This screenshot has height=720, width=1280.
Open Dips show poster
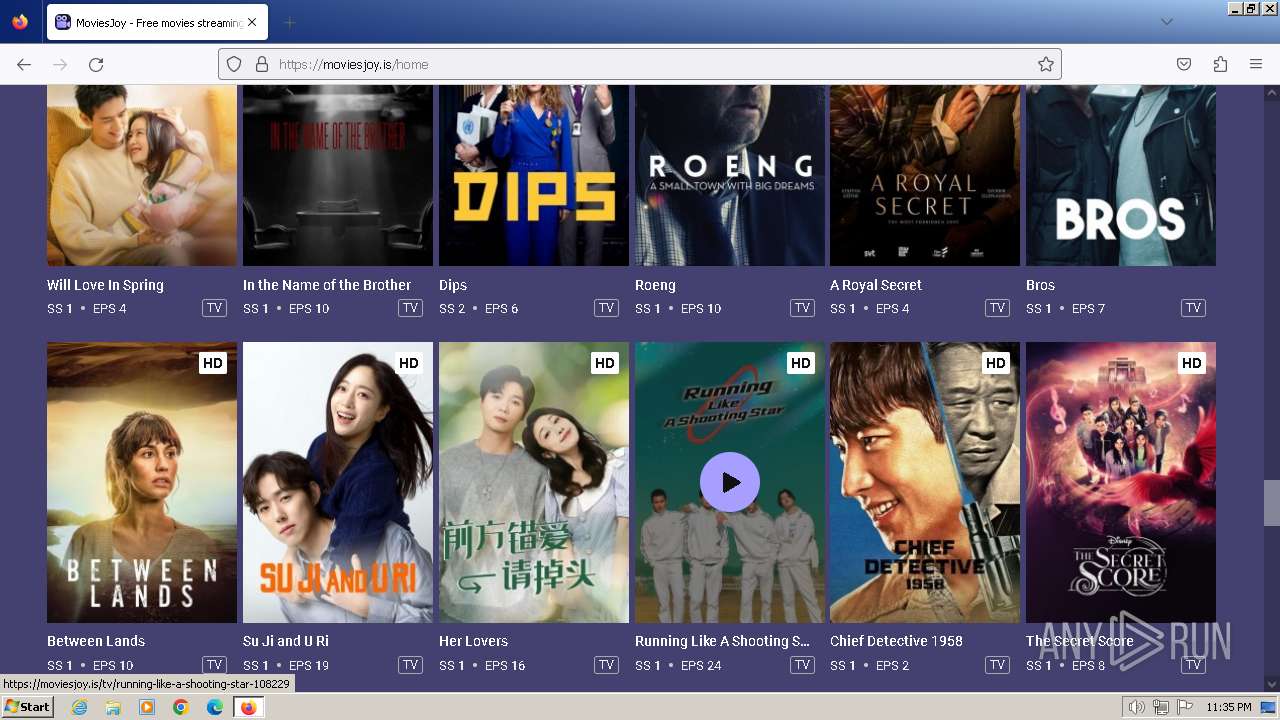(x=534, y=175)
